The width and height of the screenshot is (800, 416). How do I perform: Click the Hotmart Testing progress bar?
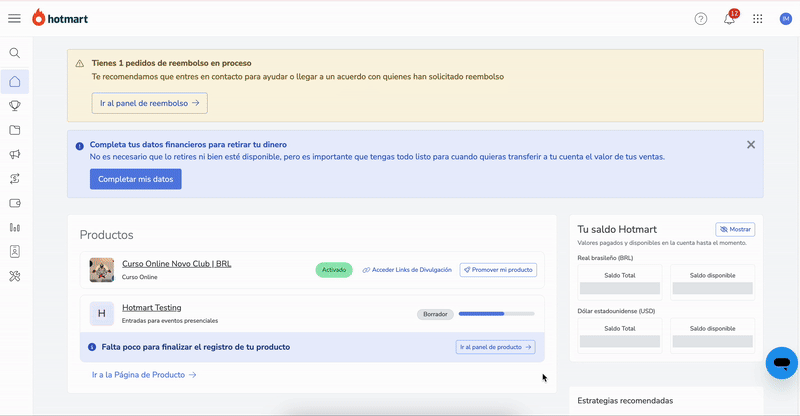496,314
